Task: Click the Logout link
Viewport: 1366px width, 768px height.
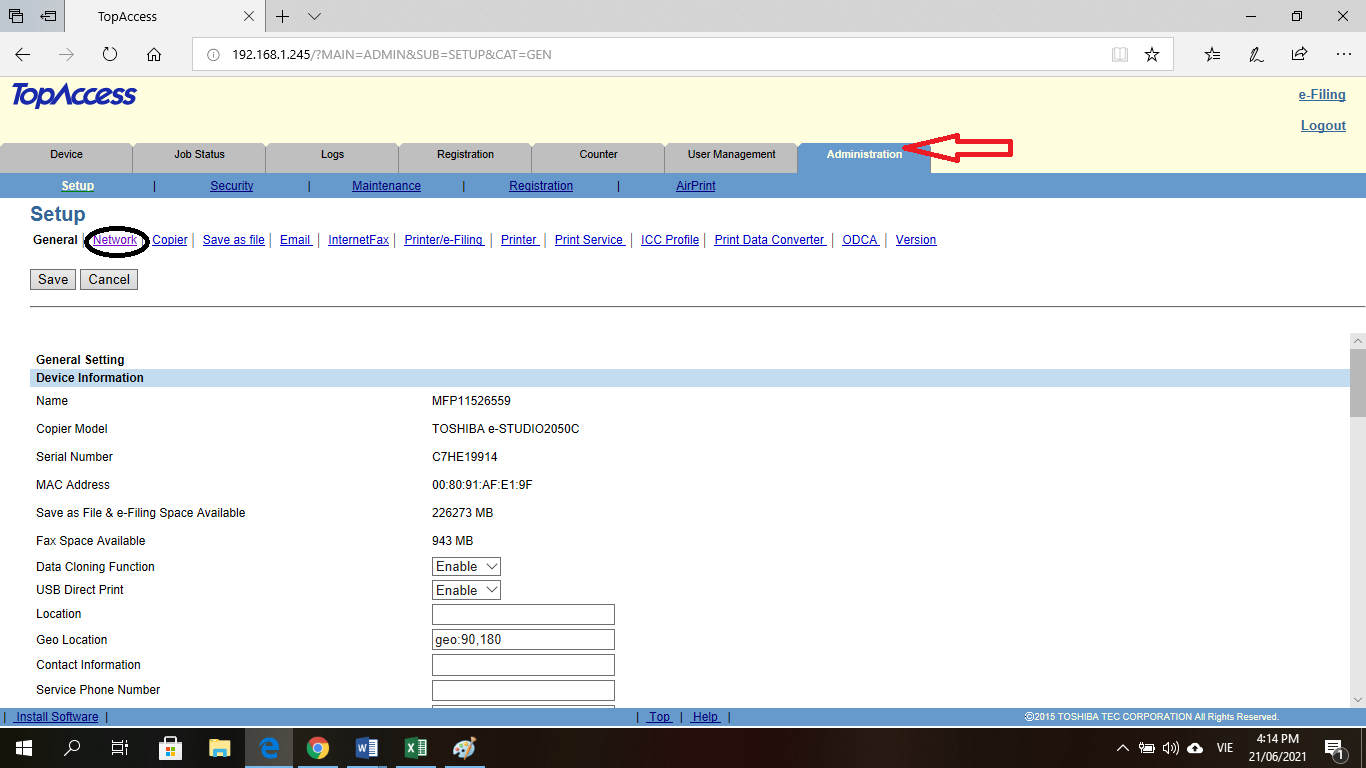Action: pyautogui.click(x=1323, y=125)
